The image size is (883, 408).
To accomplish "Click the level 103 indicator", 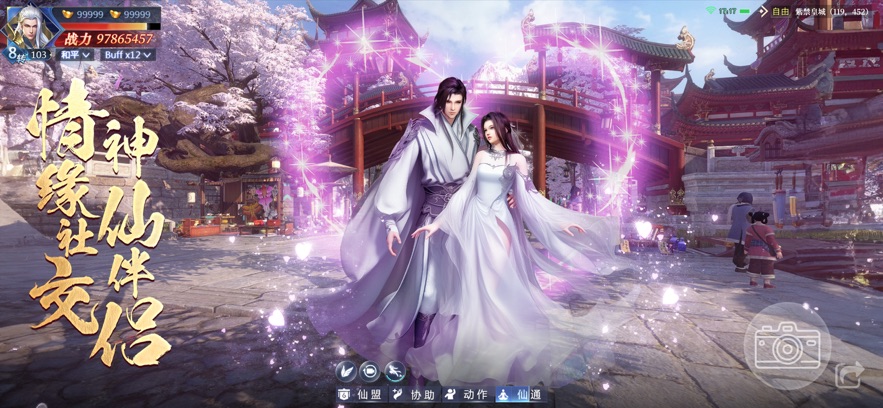I will coord(39,55).
